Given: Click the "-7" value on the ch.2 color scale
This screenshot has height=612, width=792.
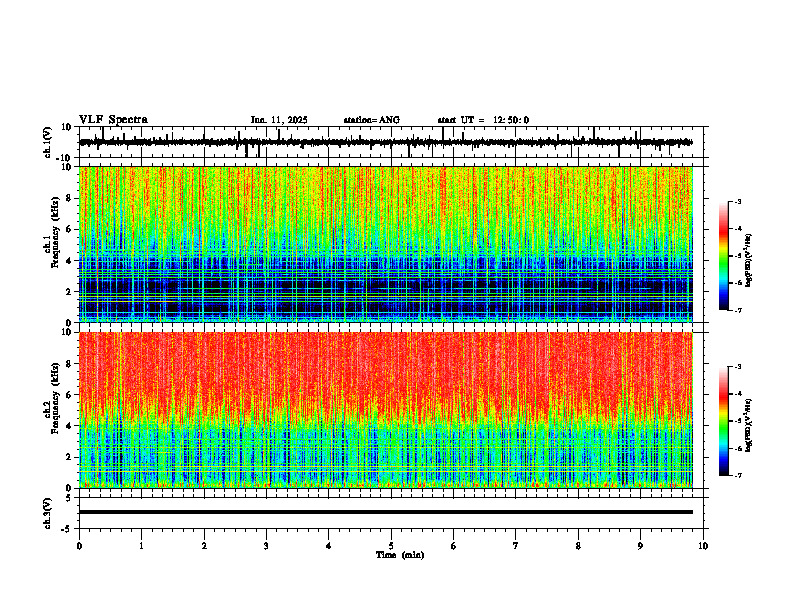Looking at the screenshot, I should coord(738,475).
